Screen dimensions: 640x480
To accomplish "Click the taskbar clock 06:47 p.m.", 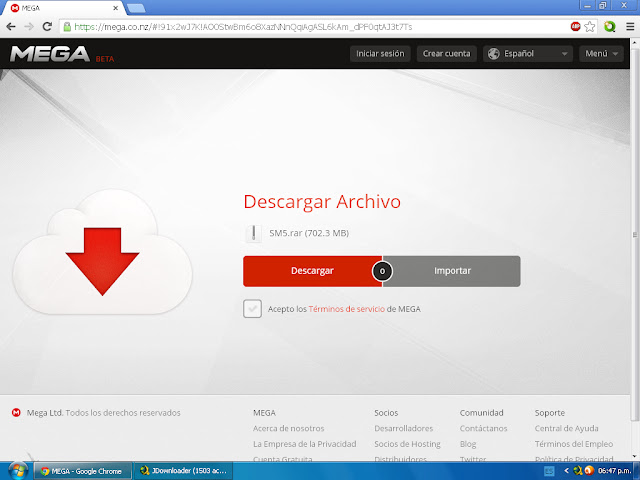I will [614, 471].
